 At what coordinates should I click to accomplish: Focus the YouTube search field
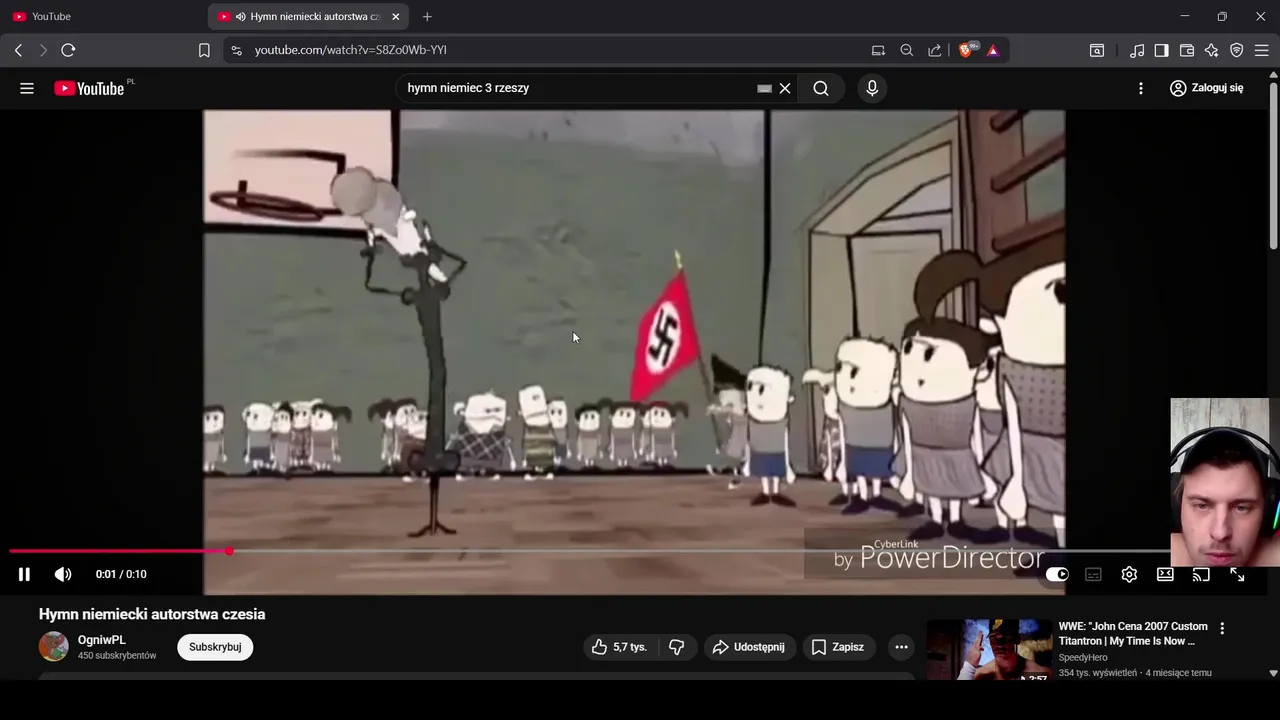575,88
